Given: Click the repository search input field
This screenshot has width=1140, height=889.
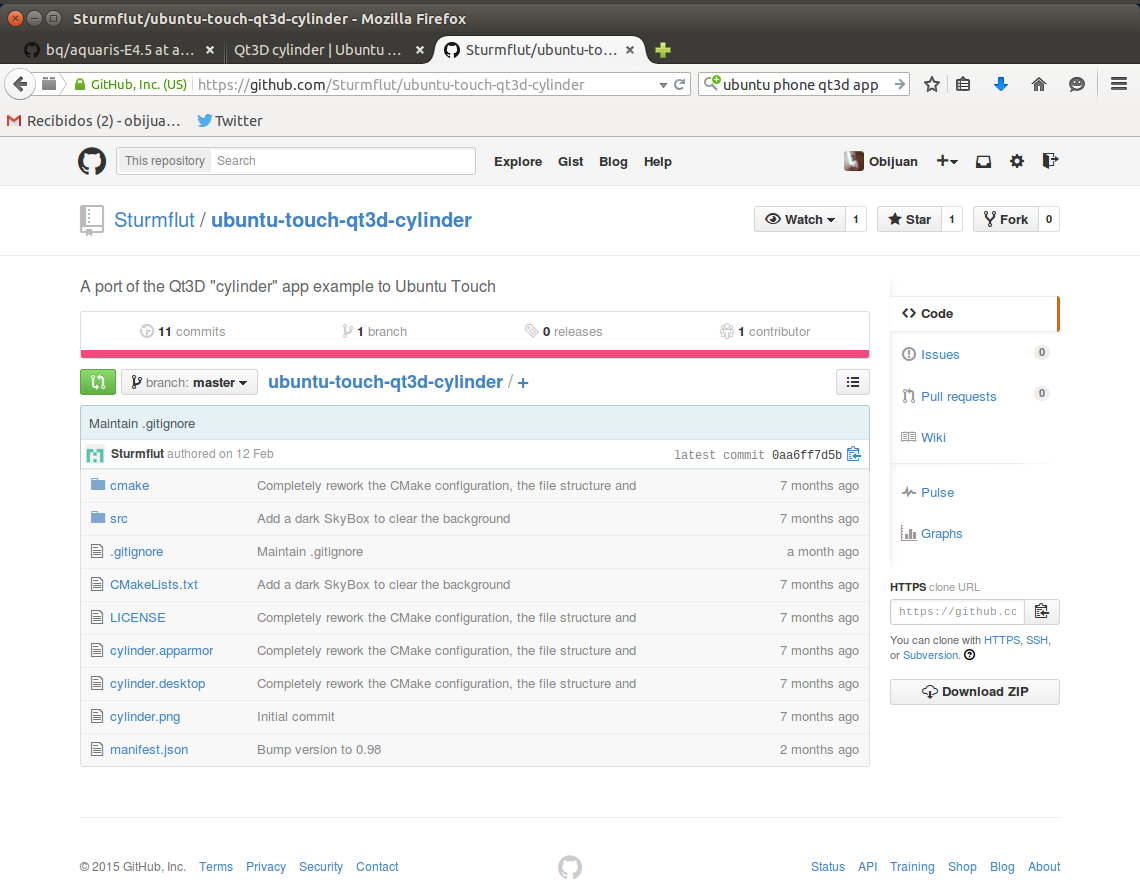Looking at the screenshot, I should 342,161.
